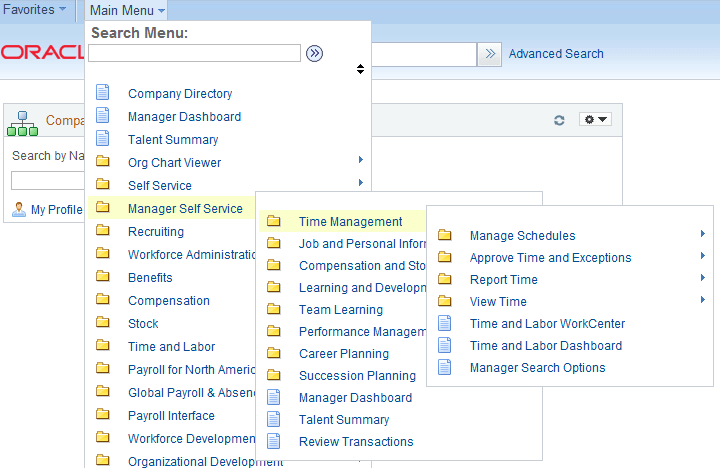Open the Advanced Search link
Screen dimensions: 720x468
pyautogui.click(x=556, y=54)
